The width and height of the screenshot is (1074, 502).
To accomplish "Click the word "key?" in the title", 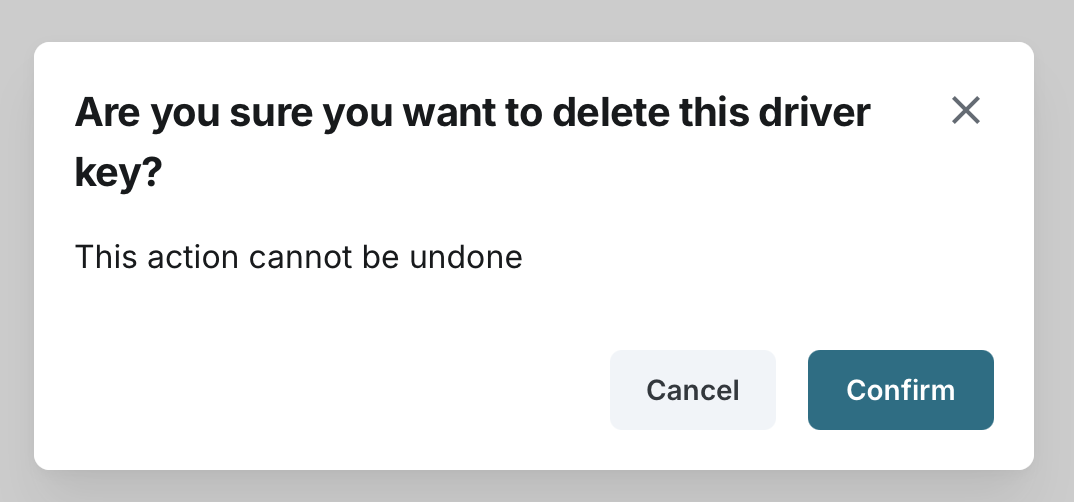I will click(x=118, y=173).
